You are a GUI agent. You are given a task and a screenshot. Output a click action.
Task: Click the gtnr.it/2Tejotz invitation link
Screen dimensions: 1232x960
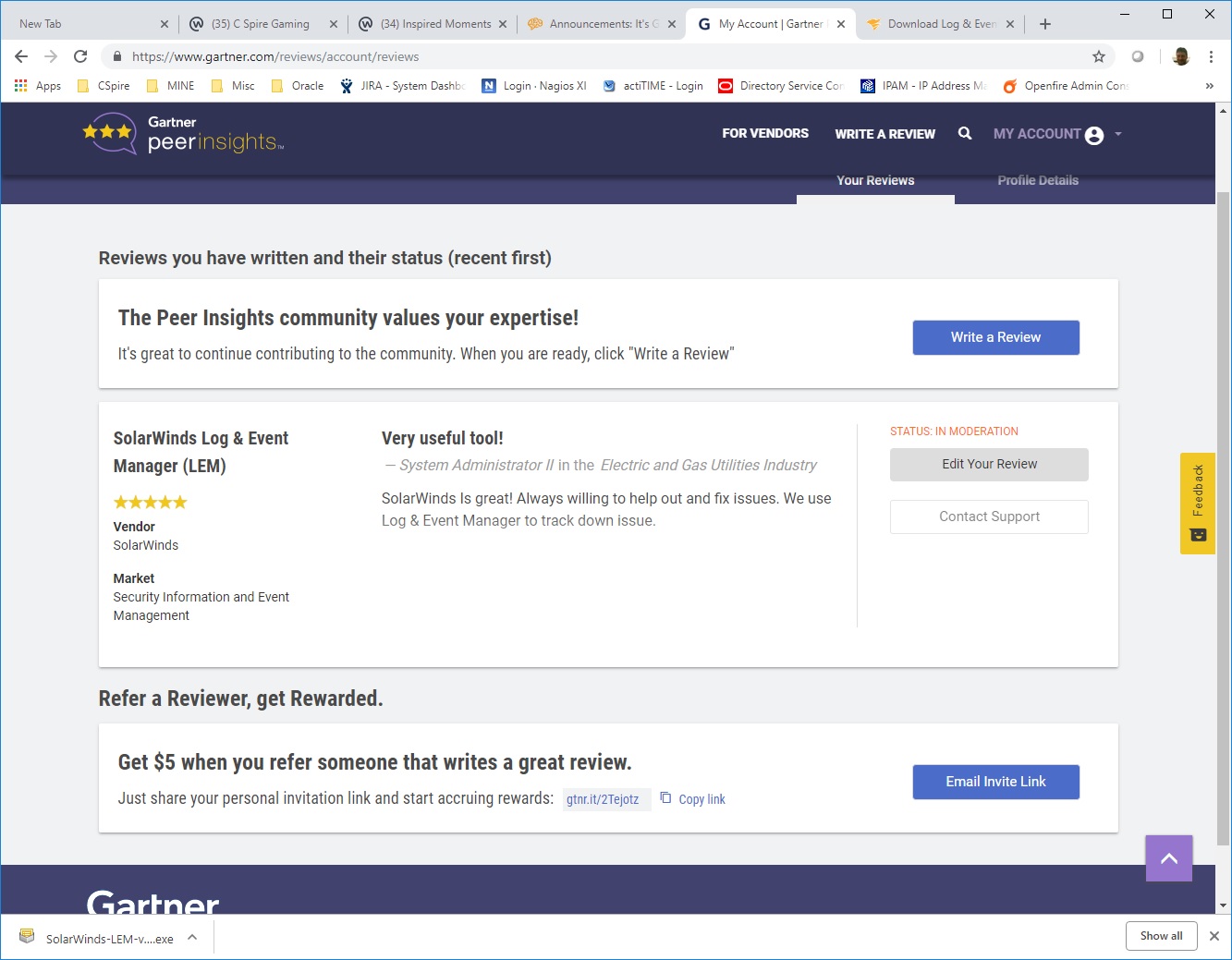(605, 799)
